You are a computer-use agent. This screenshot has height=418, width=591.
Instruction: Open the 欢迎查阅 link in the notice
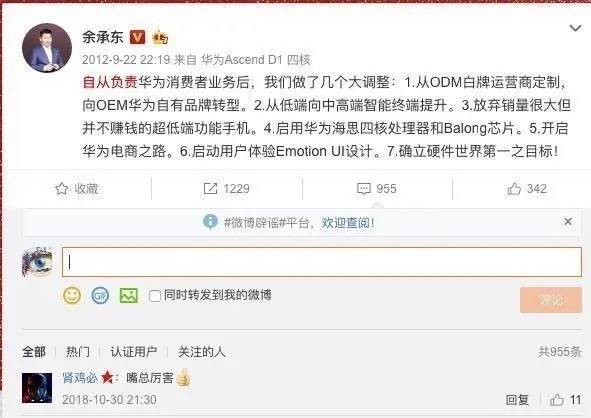coord(348,223)
